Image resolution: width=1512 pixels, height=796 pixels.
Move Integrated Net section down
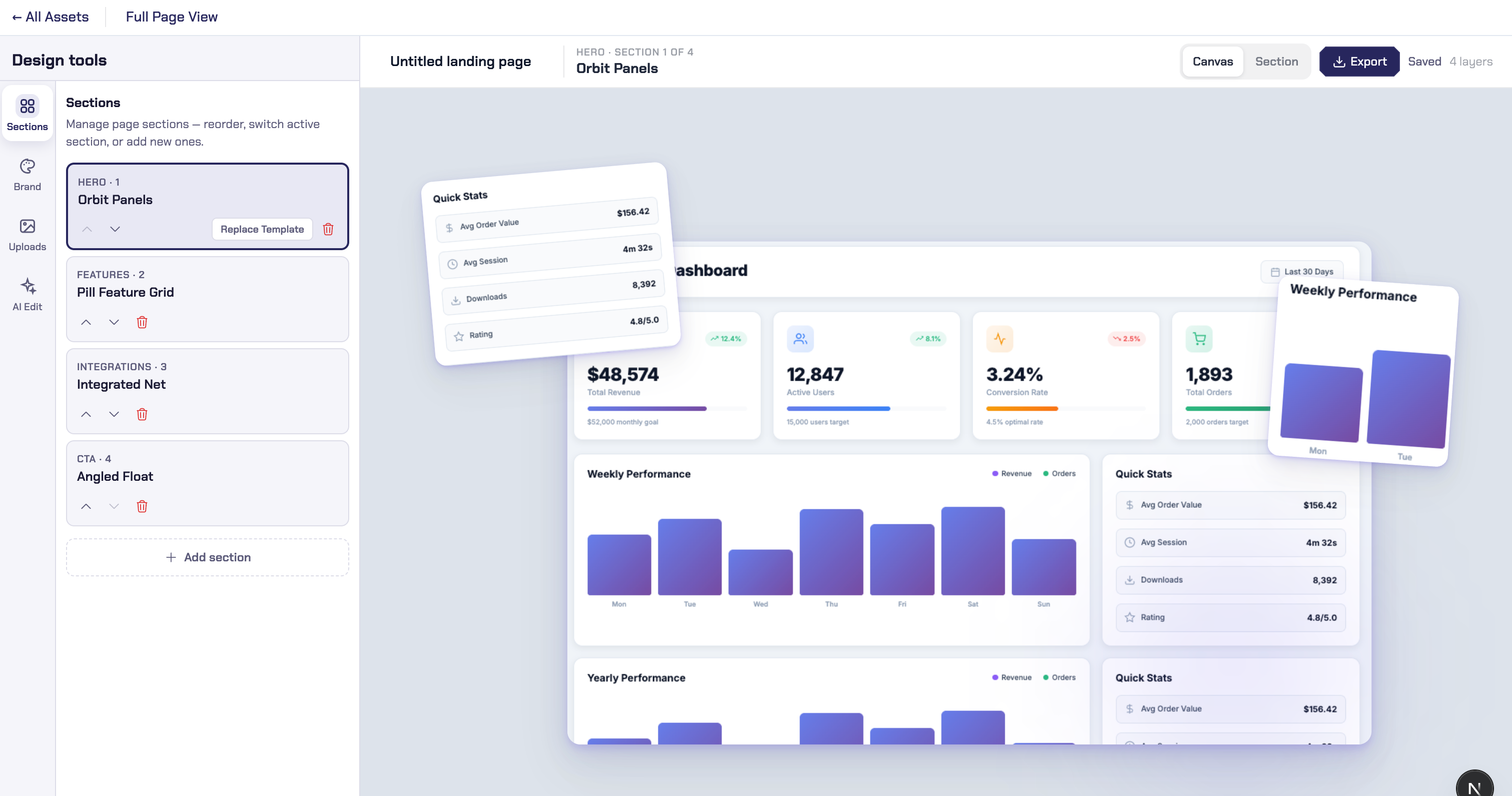tap(114, 414)
